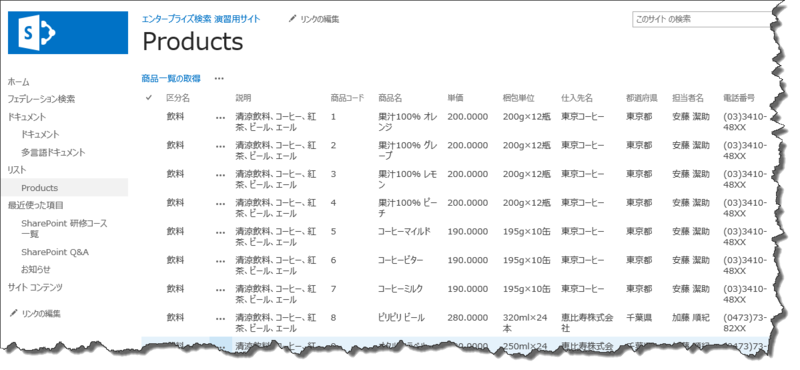Sort by 区分名 column header
Image resolution: width=800 pixels, height=370 pixels.
pyautogui.click(x=178, y=98)
